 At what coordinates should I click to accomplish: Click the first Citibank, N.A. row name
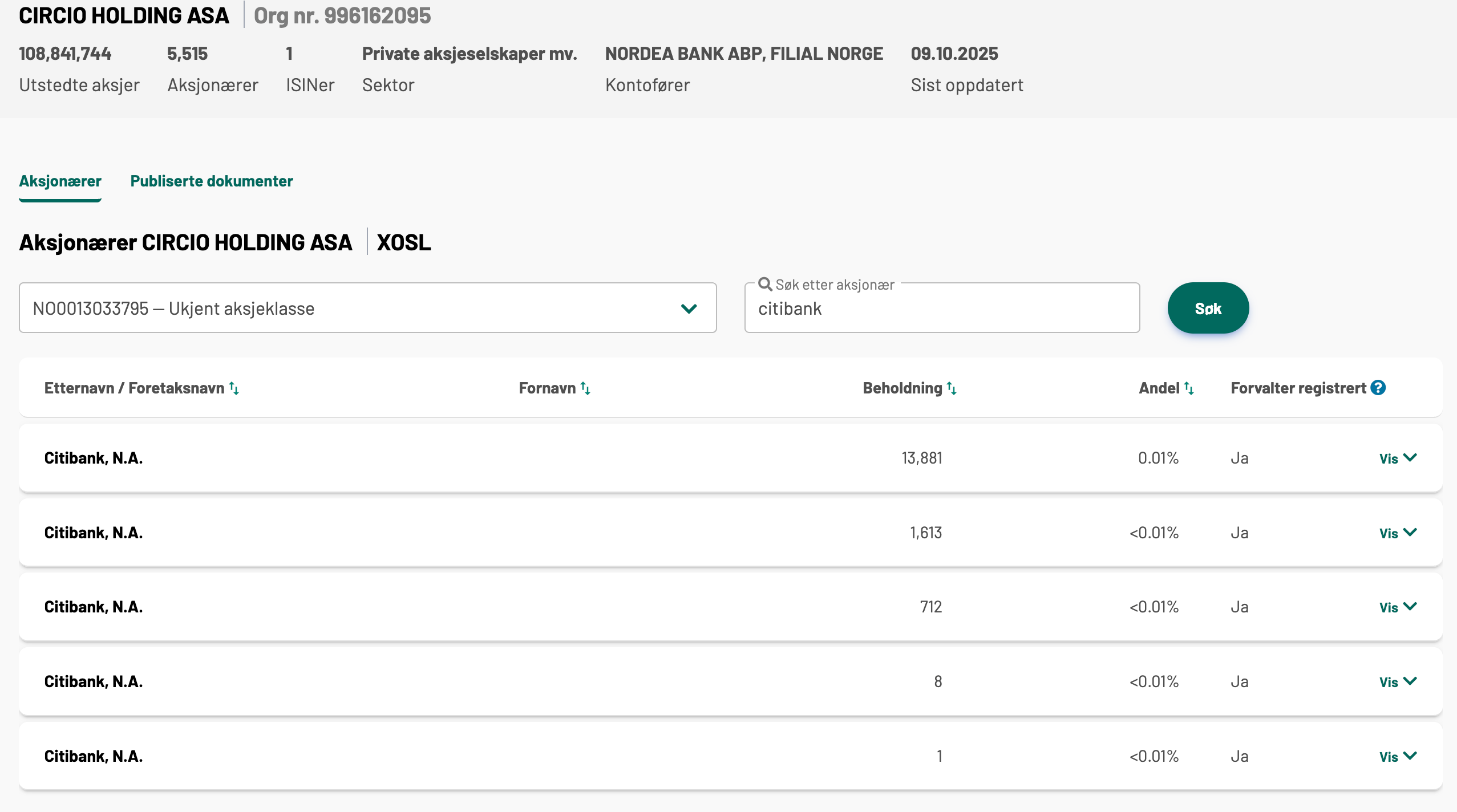pyautogui.click(x=94, y=458)
